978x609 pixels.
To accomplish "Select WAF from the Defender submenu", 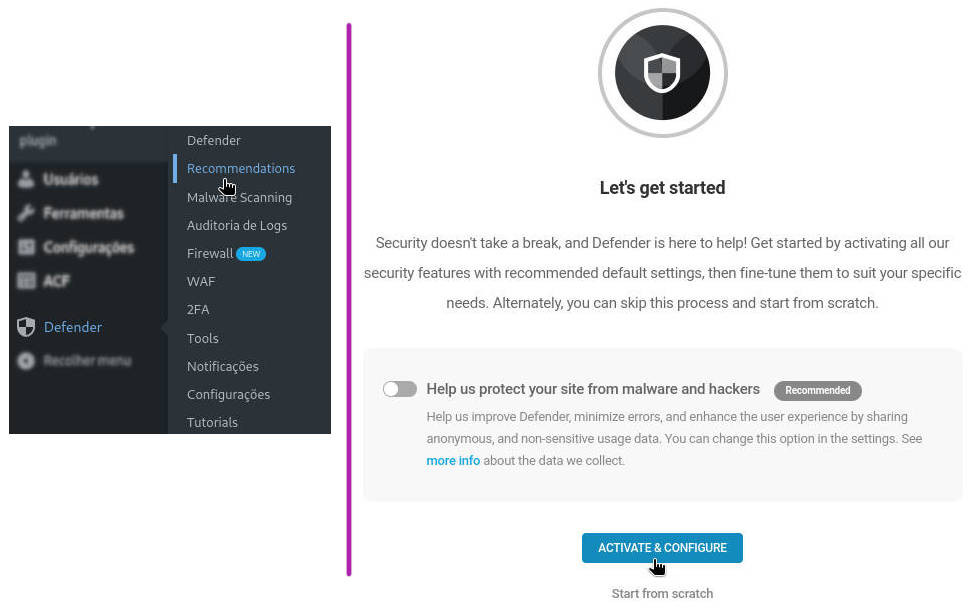I will click(x=201, y=281).
